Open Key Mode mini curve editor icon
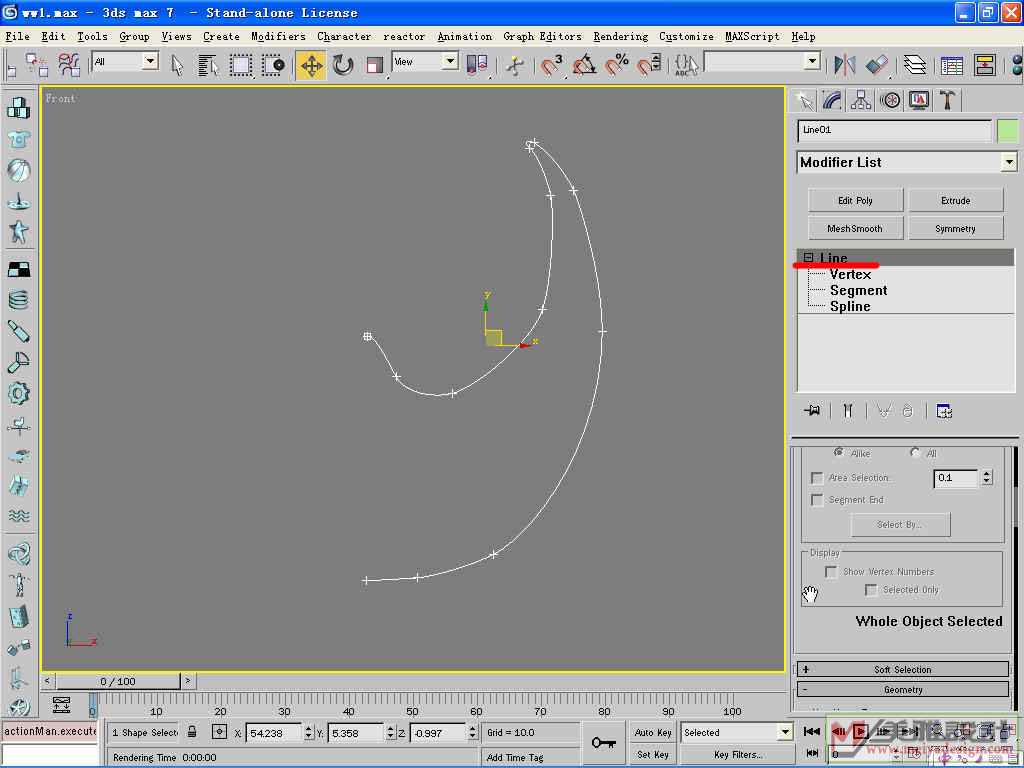 pyautogui.click(x=61, y=704)
